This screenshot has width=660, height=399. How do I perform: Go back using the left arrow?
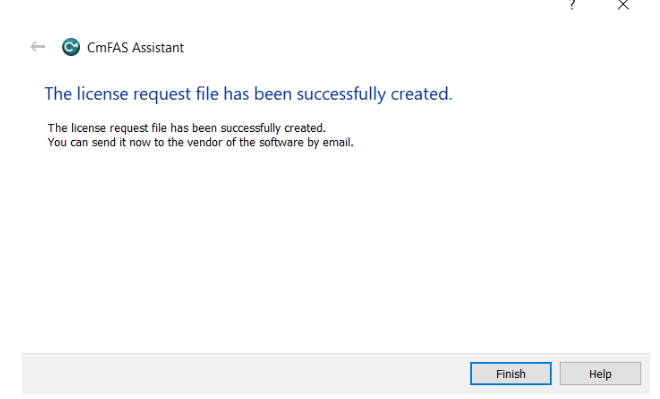(x=38, y=47)
